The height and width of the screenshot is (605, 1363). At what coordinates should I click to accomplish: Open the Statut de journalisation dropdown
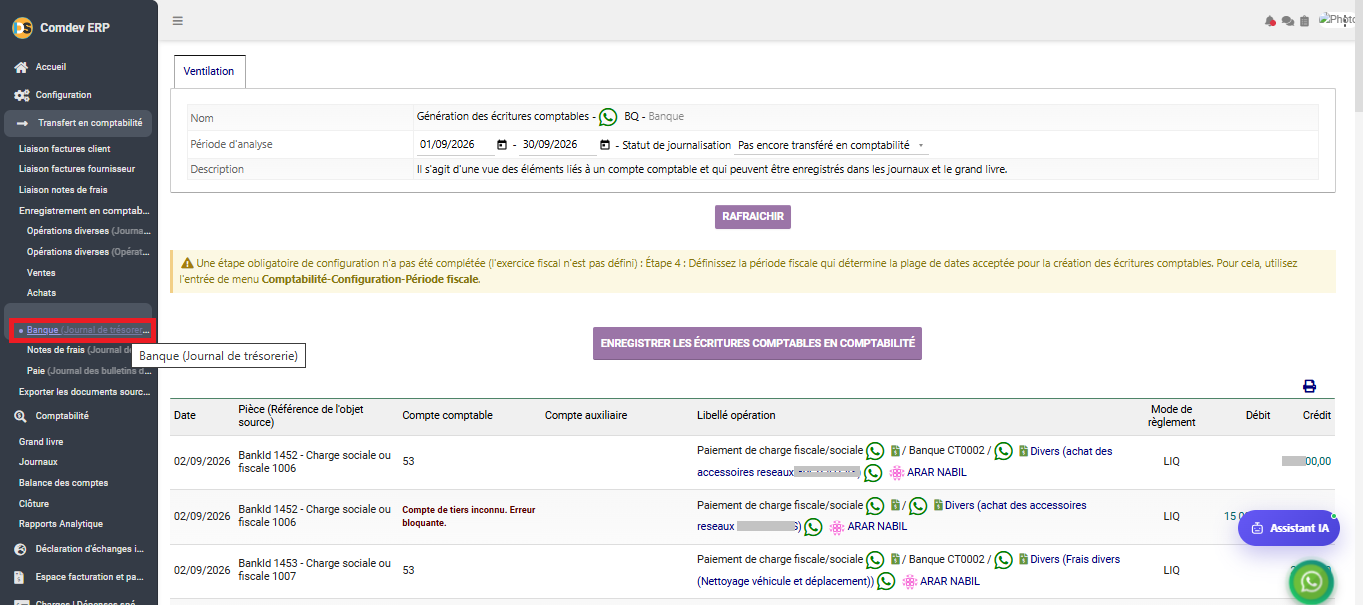click(830, 145)
